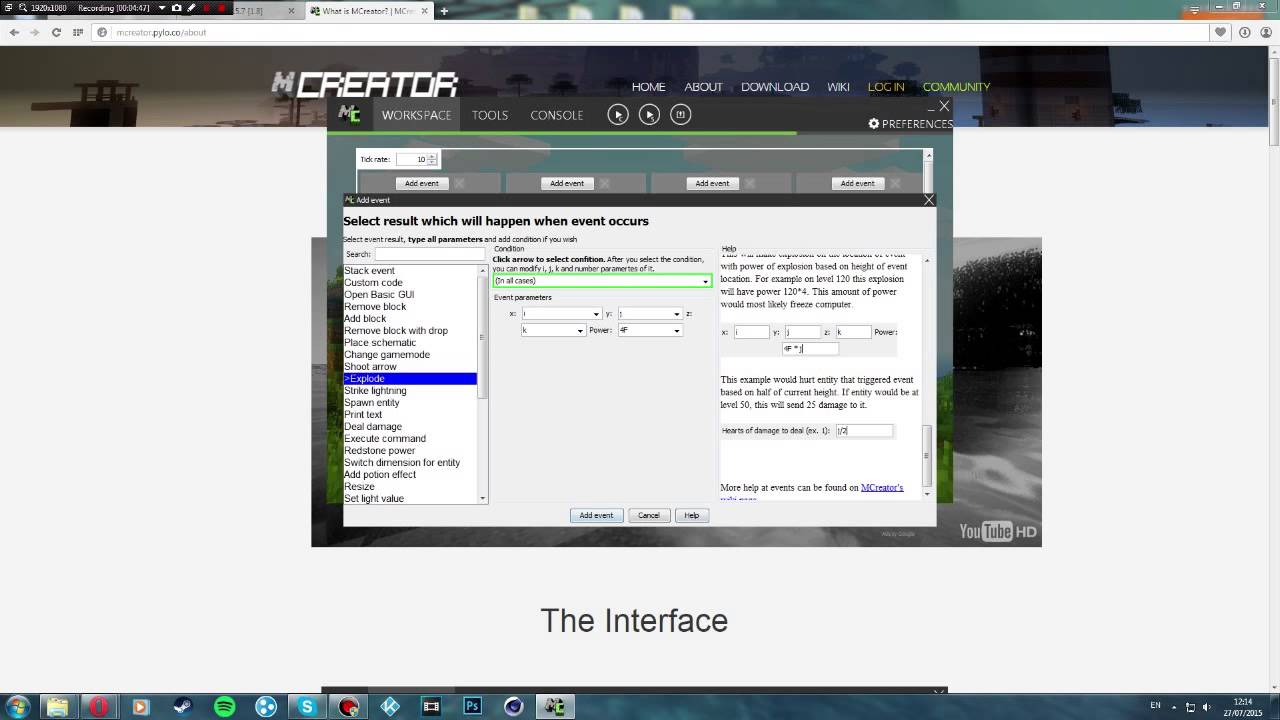Select 'Strike lightning' in event list
Viewport: 1280px width, 720px height.
point(375,391)
